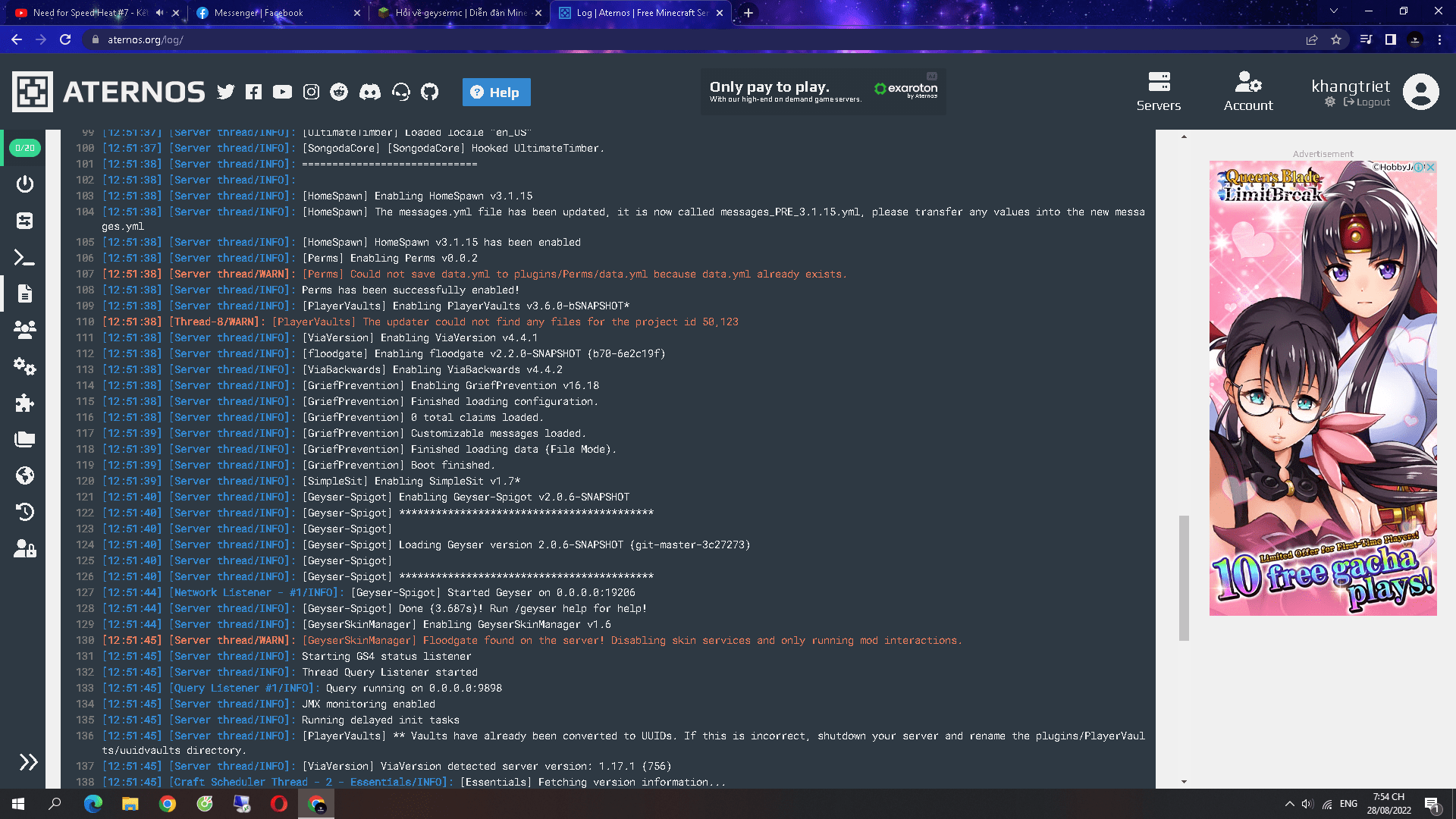Open the console icon in sidebar

coord(25,258)
